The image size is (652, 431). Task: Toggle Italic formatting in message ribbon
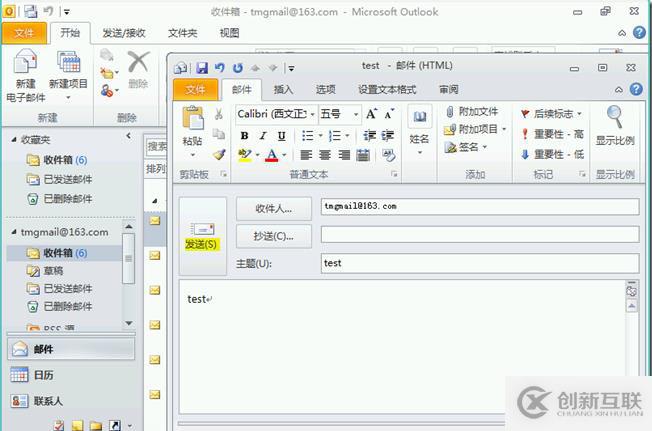263,135
